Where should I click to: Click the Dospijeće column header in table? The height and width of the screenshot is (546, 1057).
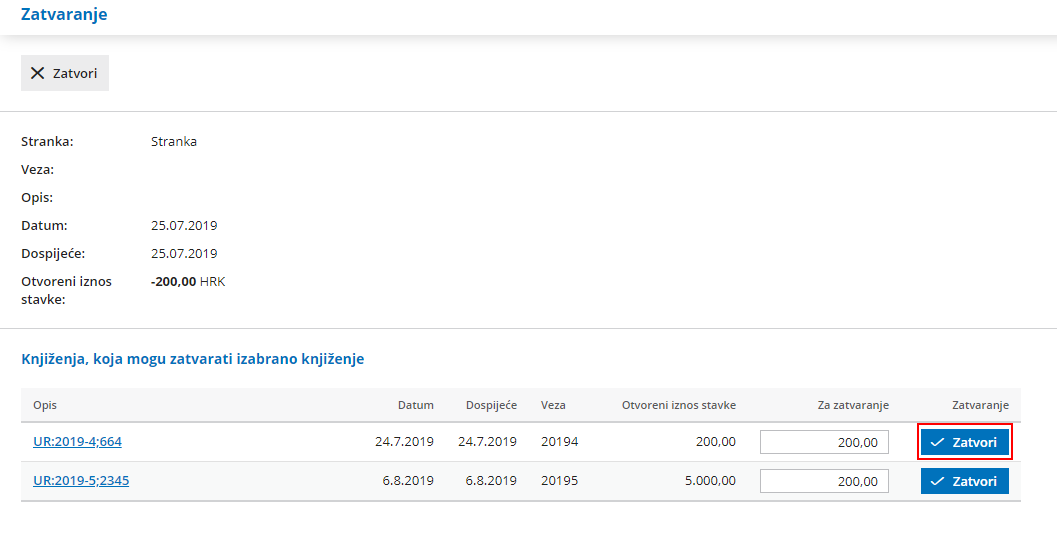point(491,405)
